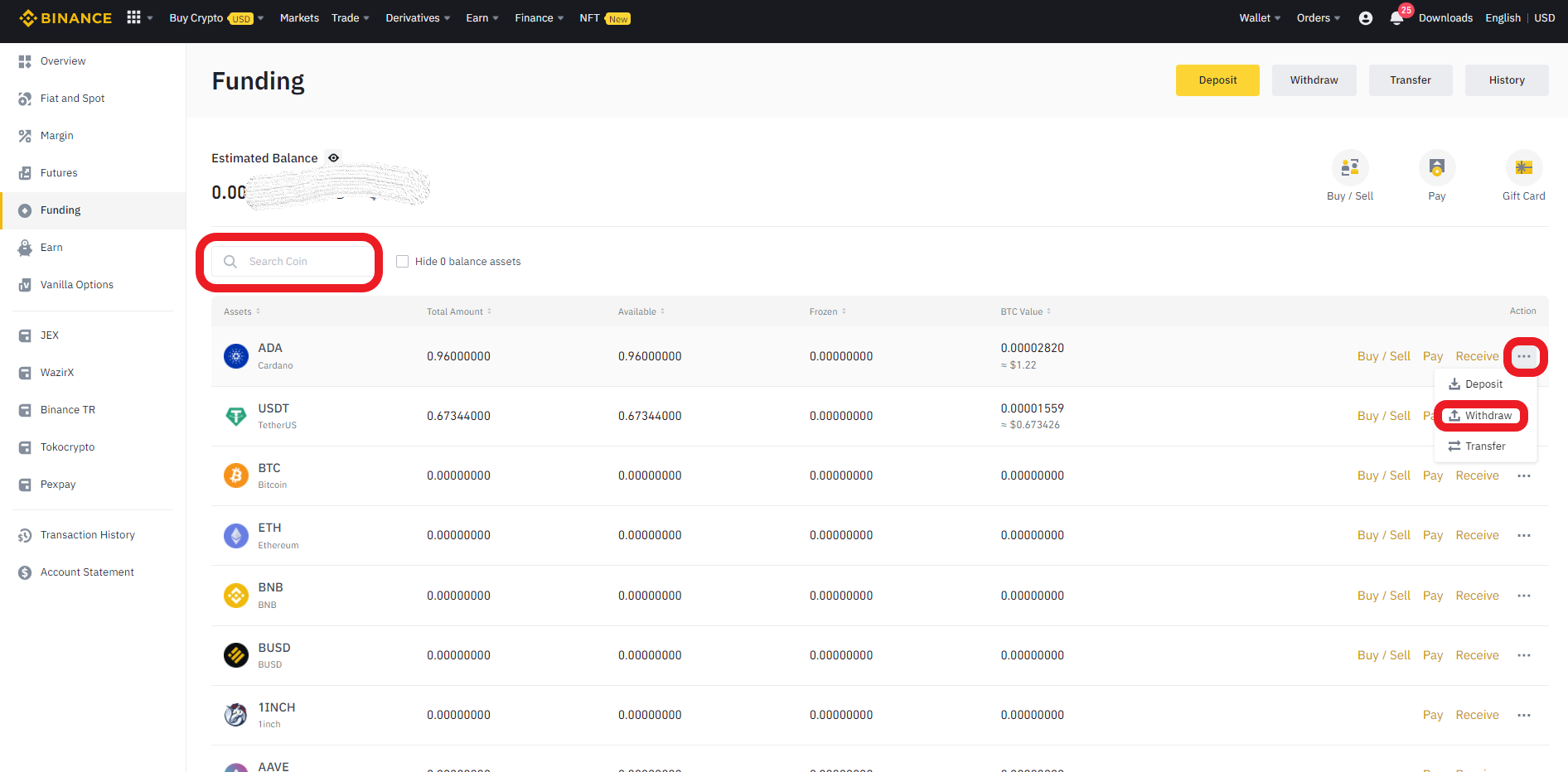Image resolution: width=1568 pixels, height=772 pixels.
Task: Click the Transaction History sidebar icon
Action: tap(25, 535)
